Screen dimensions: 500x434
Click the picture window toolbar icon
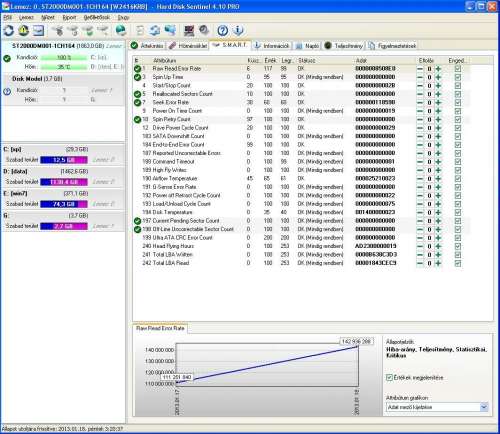click(x=38, y=31)
